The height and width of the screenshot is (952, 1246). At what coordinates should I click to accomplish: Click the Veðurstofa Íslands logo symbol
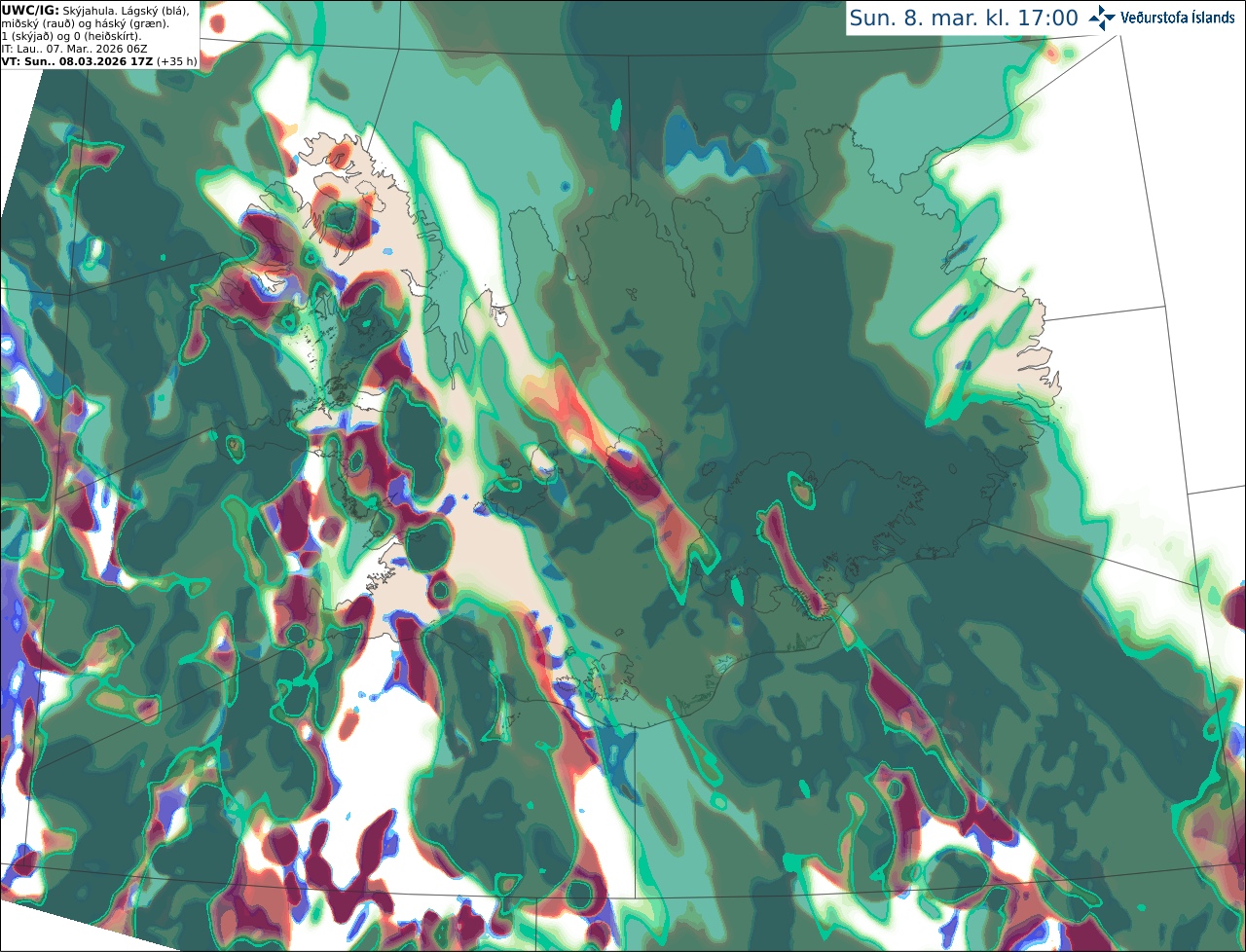pyautogui.click(x=1103, y=18)
